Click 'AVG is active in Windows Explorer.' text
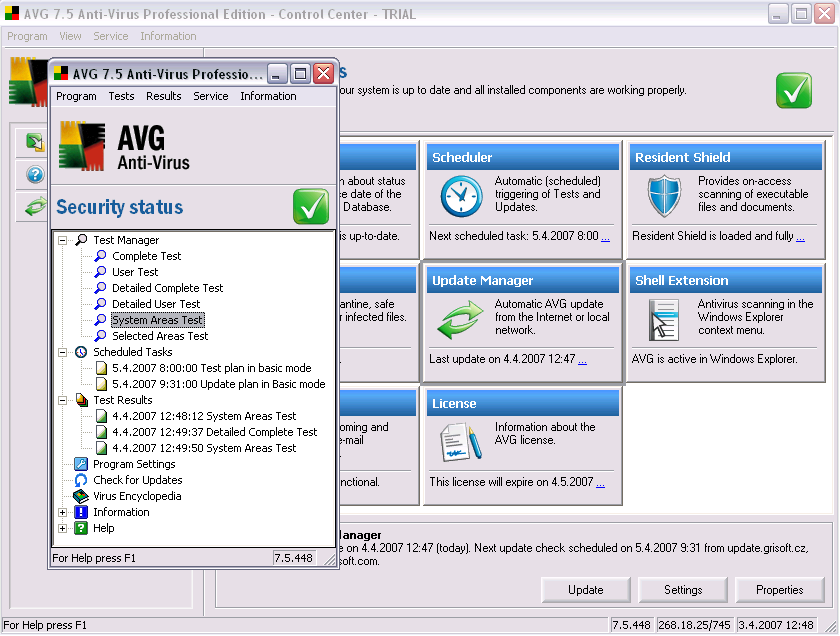Viewport: 840px width, 636px height. coord(714,359)
